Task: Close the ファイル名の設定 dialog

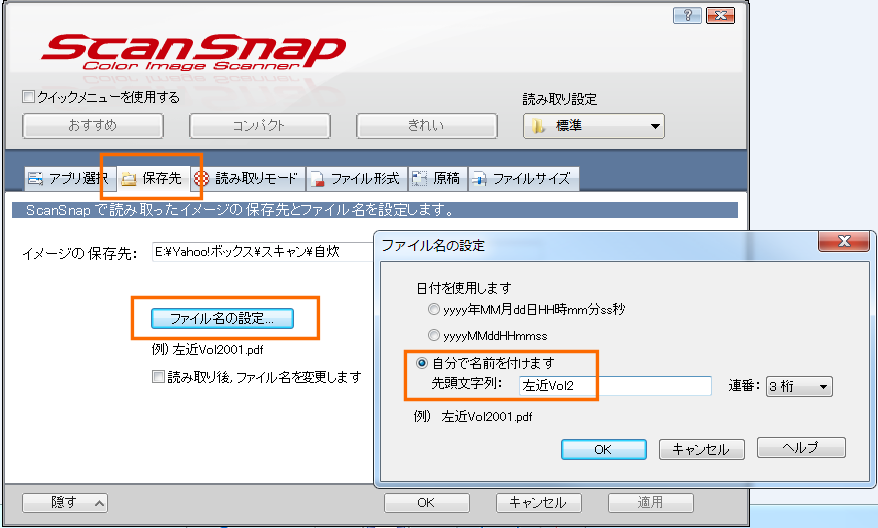Action: point(844,242)
